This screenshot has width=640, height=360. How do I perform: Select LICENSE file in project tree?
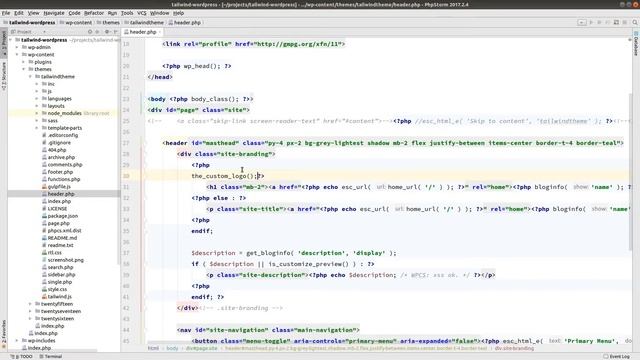[x=57, y=209]
